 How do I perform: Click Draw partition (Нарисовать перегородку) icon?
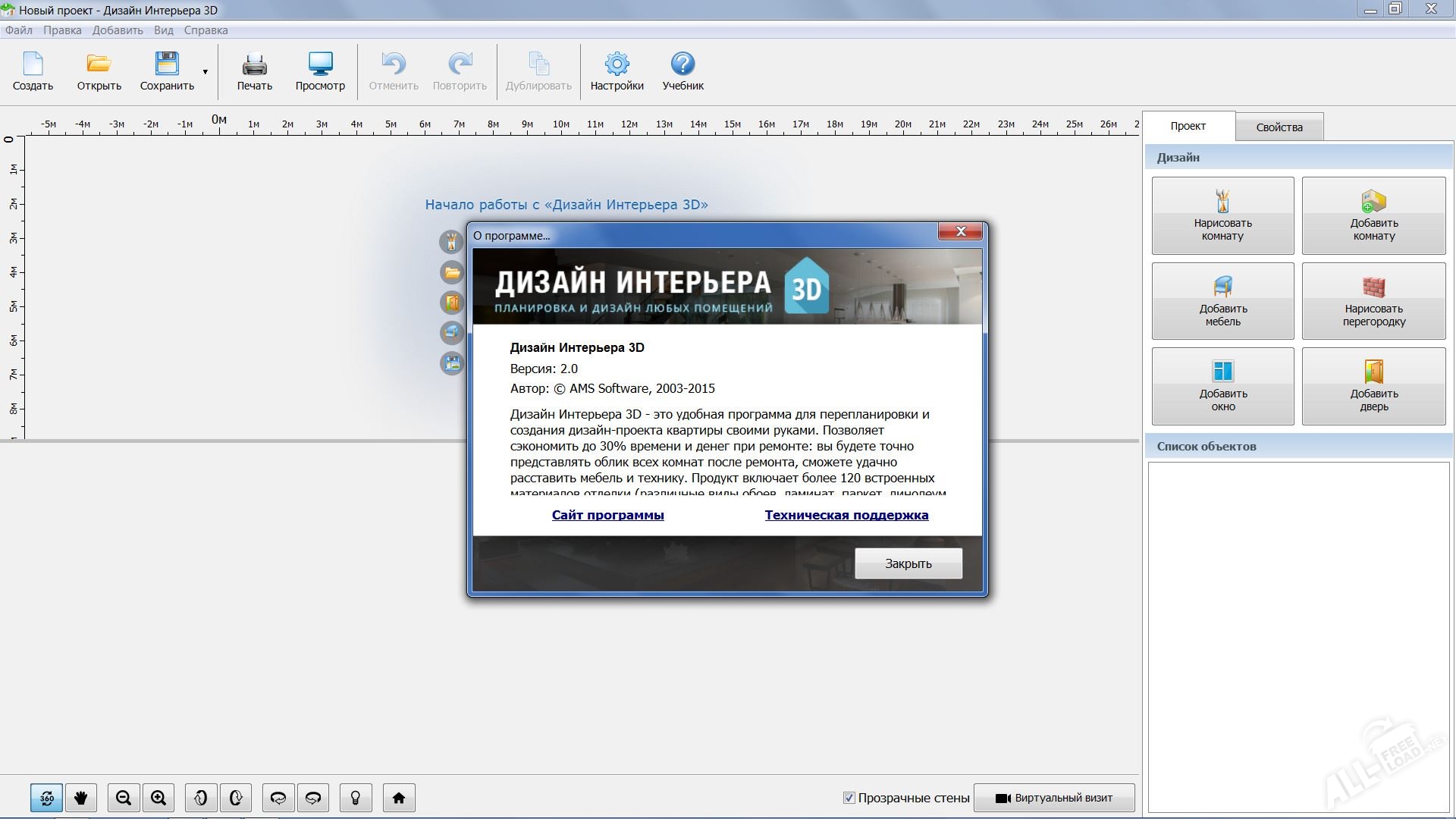[x=1373, y=287]
